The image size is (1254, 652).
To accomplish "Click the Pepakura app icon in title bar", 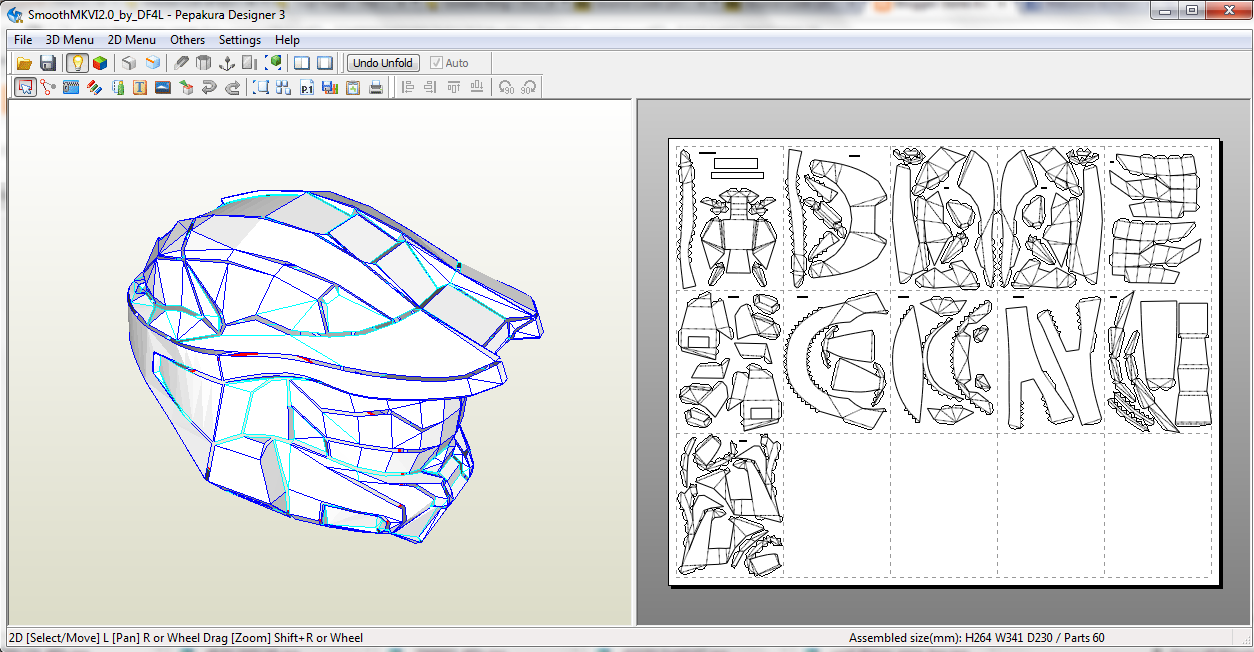I will tap(15, 13).
